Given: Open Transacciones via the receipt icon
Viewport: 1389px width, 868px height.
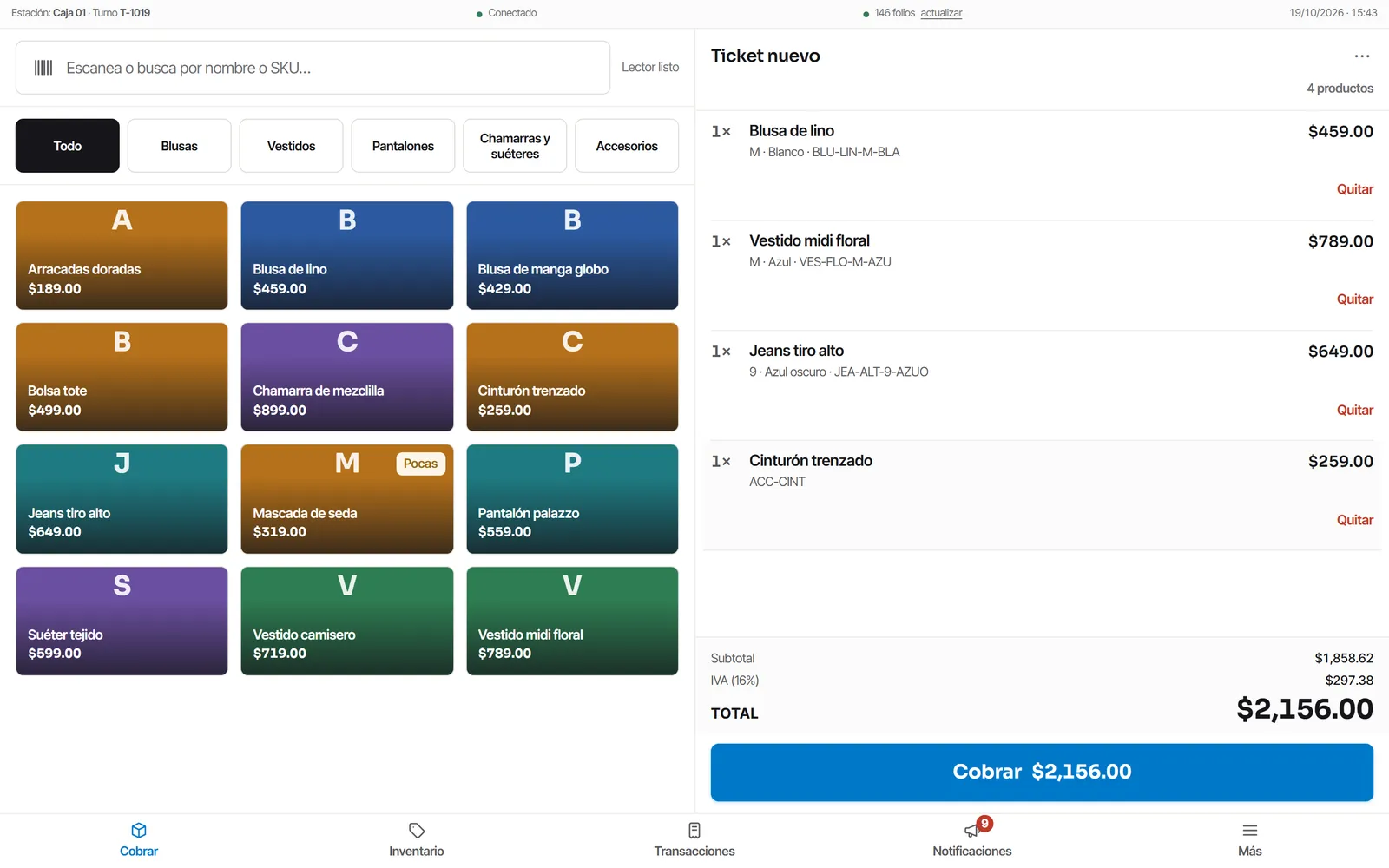Looking at the screenshot, I should point(694,831).
